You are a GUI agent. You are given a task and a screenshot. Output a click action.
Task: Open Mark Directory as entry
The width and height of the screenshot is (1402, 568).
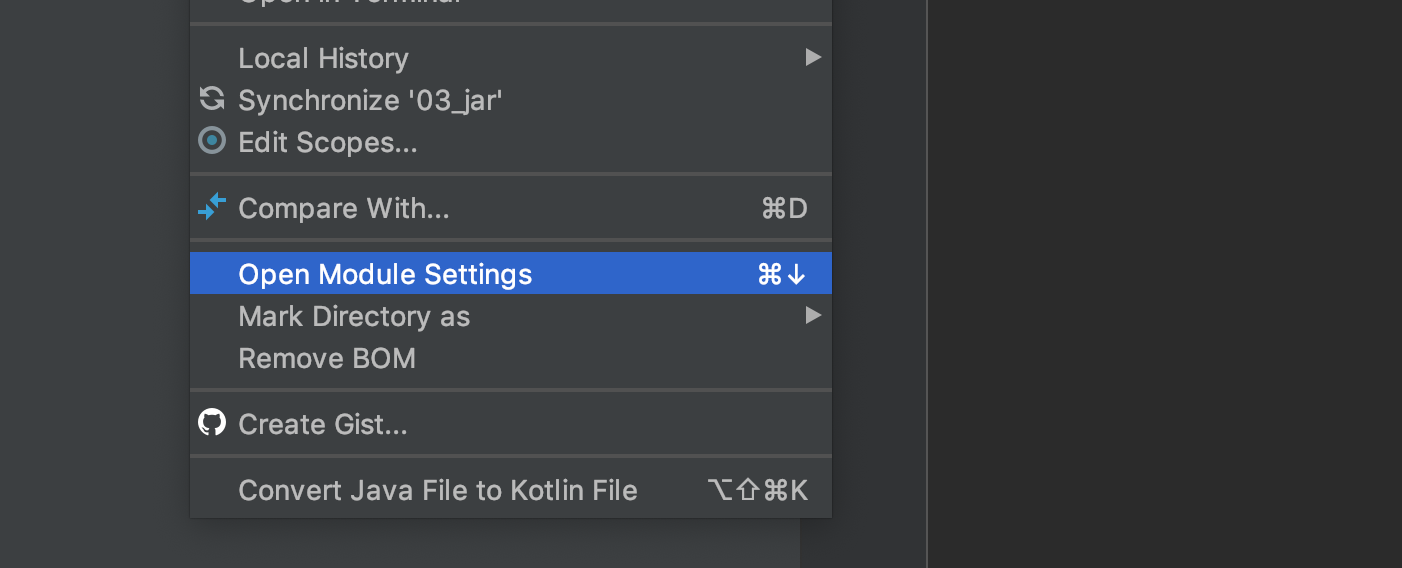click(x=511, y=316)
